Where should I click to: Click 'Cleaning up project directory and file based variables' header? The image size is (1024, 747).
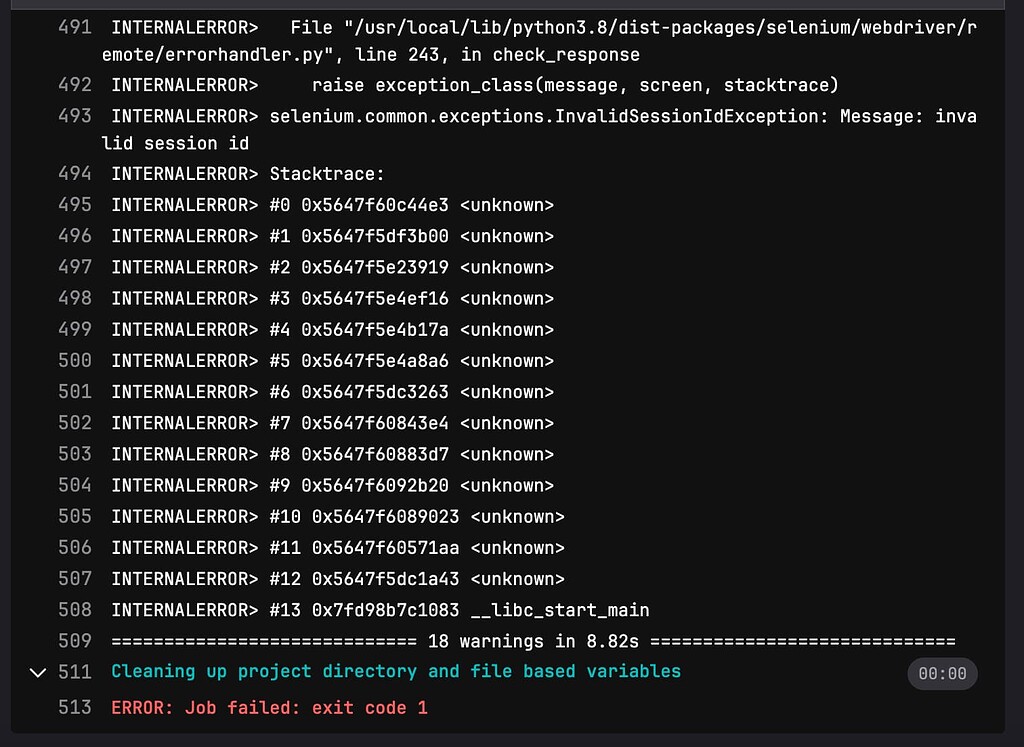click(396, 672)
